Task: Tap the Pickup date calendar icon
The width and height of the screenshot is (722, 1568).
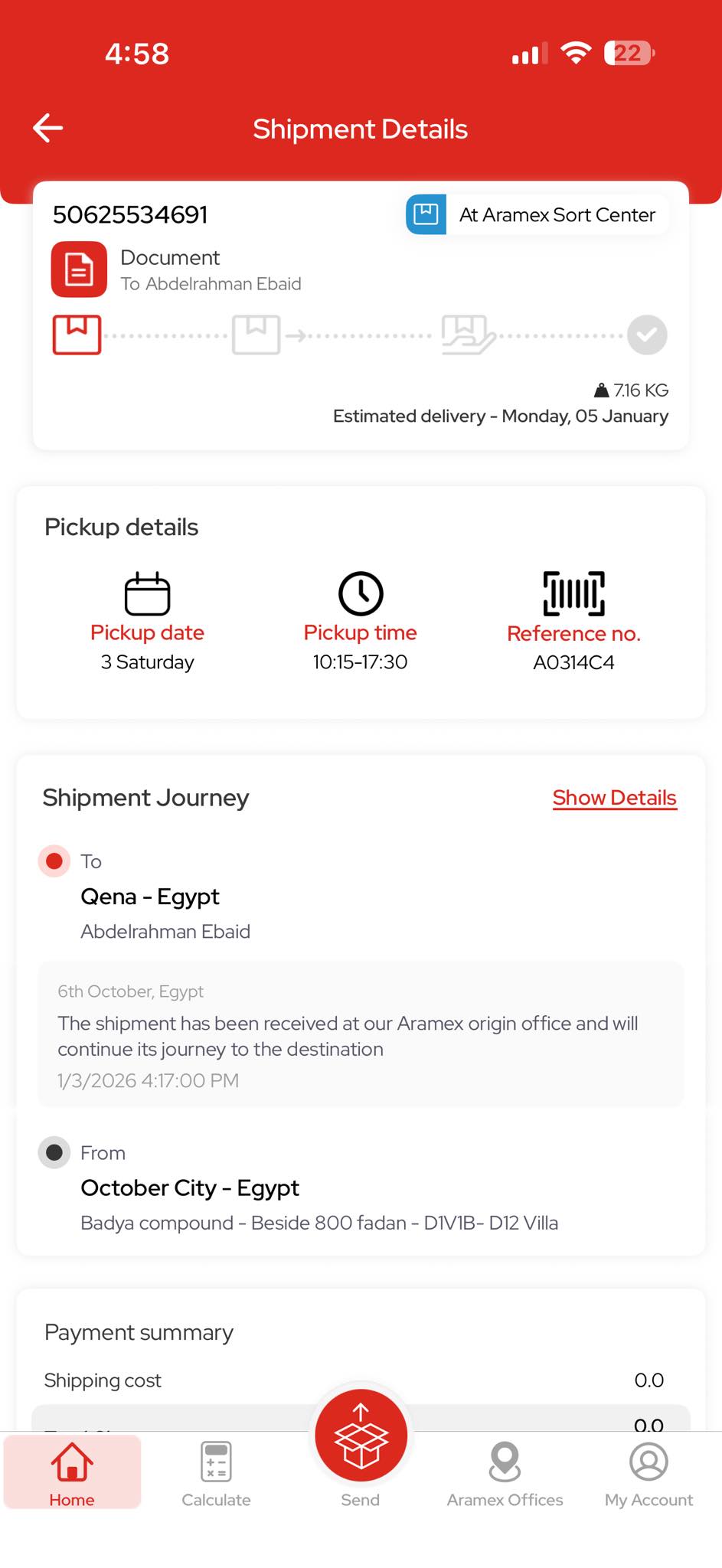Action: (147, 593)
